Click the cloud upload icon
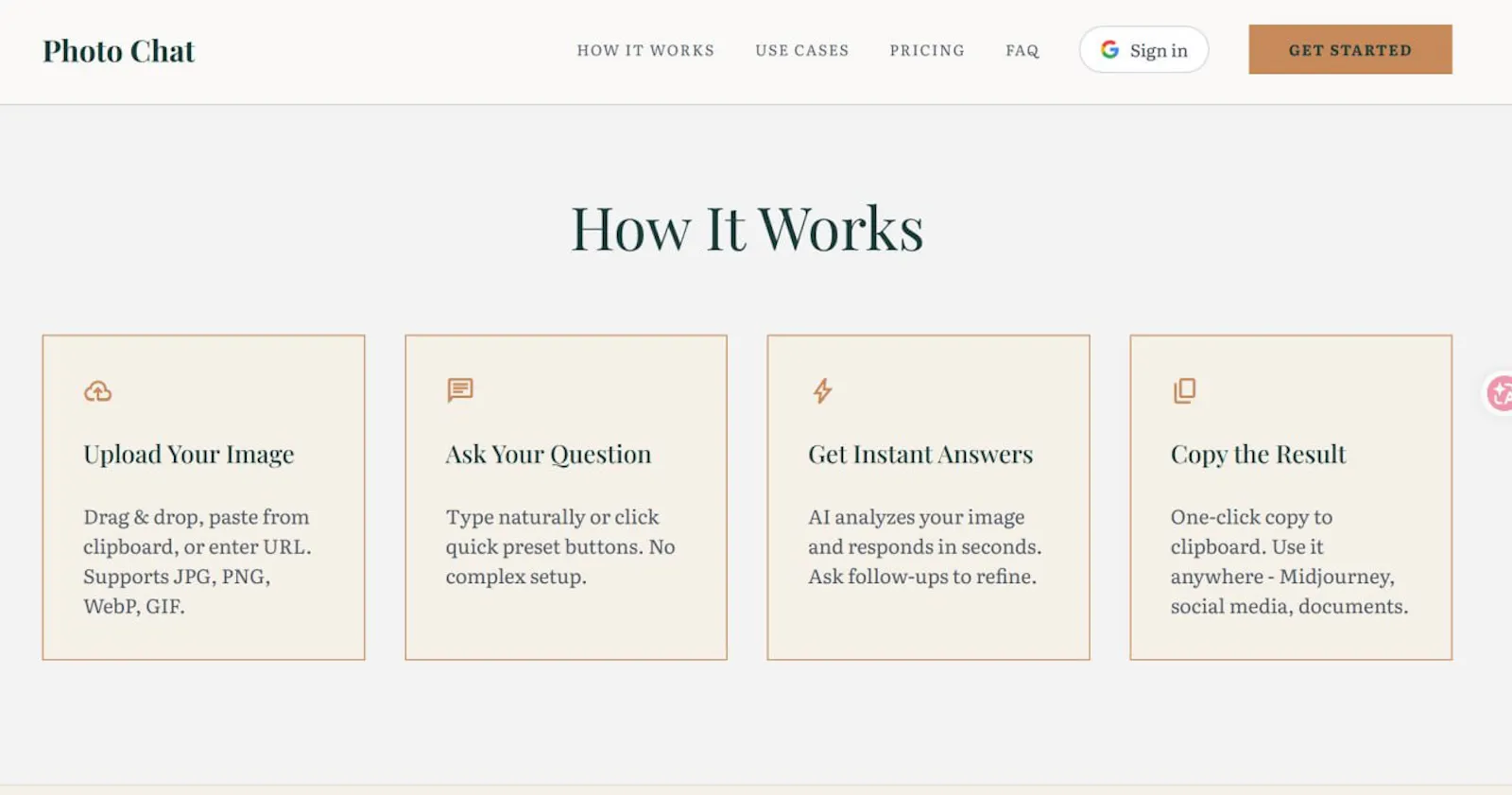The width and height of the screenshot is (1512, 795). click(x=97, y=391)
